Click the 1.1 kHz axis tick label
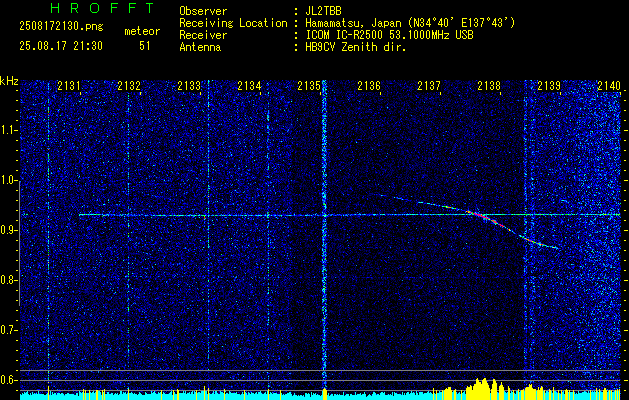Screen dimensions: 629x400 tap(8, 130)
